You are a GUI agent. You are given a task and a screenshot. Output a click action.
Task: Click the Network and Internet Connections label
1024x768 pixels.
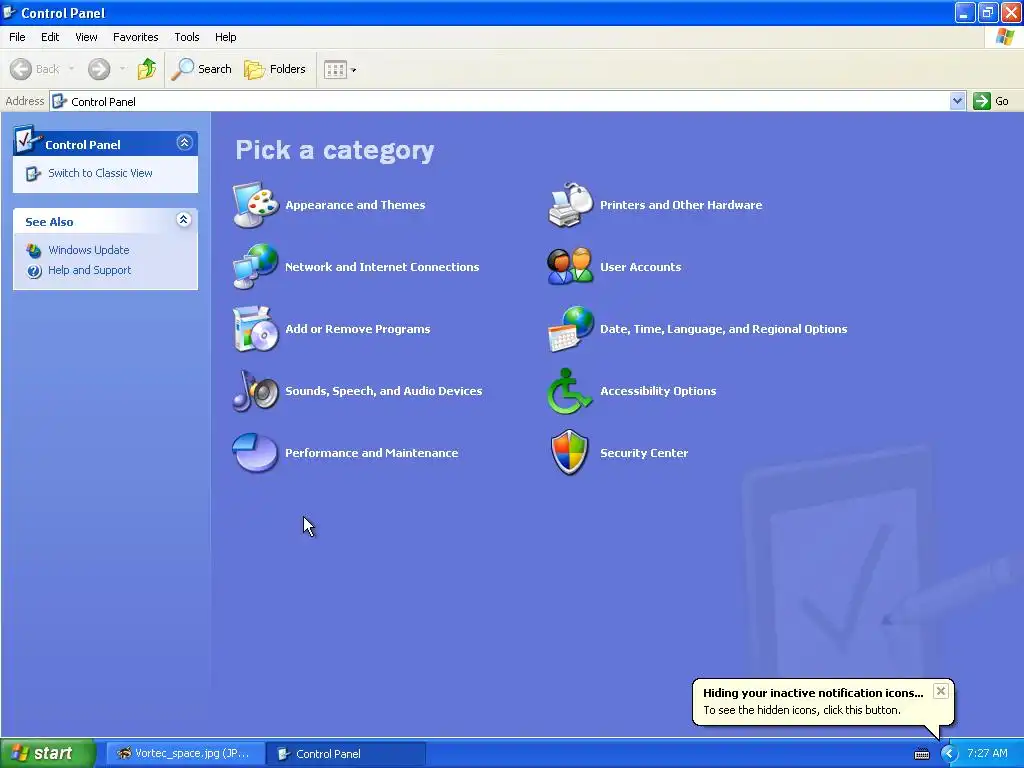pyautogui.click(x=382, y=267)
